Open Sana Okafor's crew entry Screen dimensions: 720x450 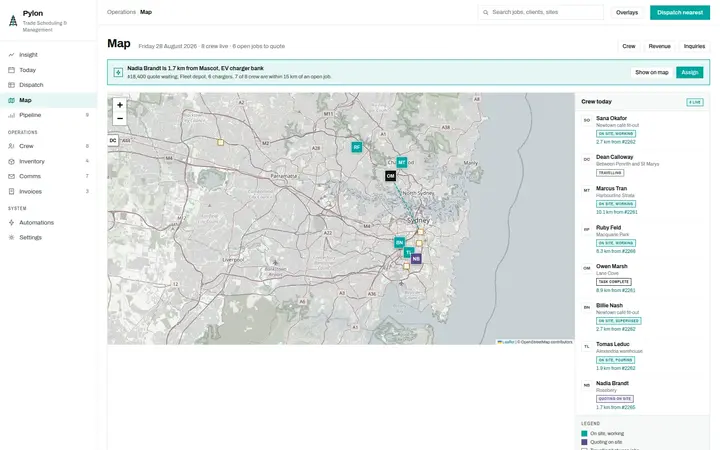click(642, 130)
